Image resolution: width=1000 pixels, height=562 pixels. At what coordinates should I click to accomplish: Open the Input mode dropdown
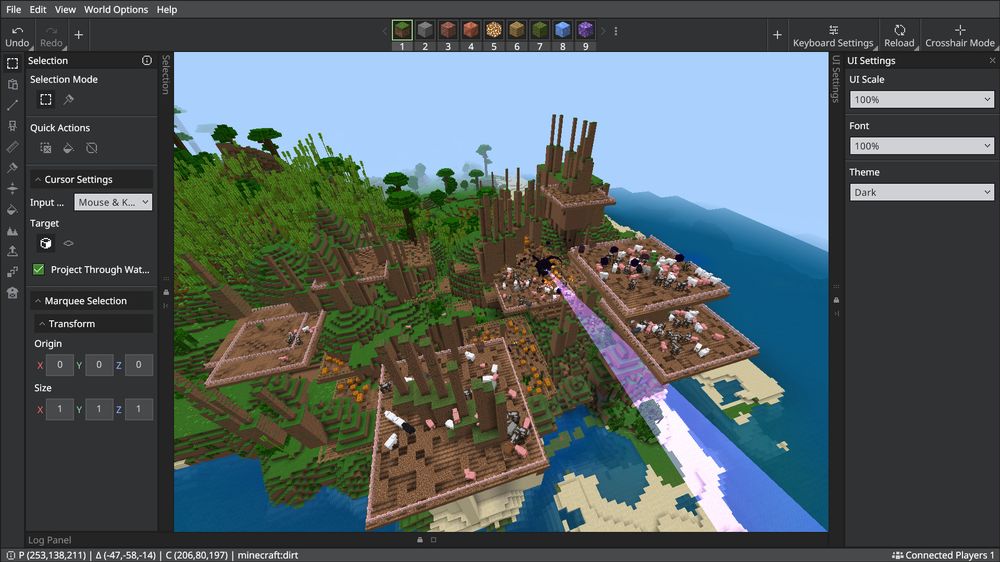tap(113, 202)
